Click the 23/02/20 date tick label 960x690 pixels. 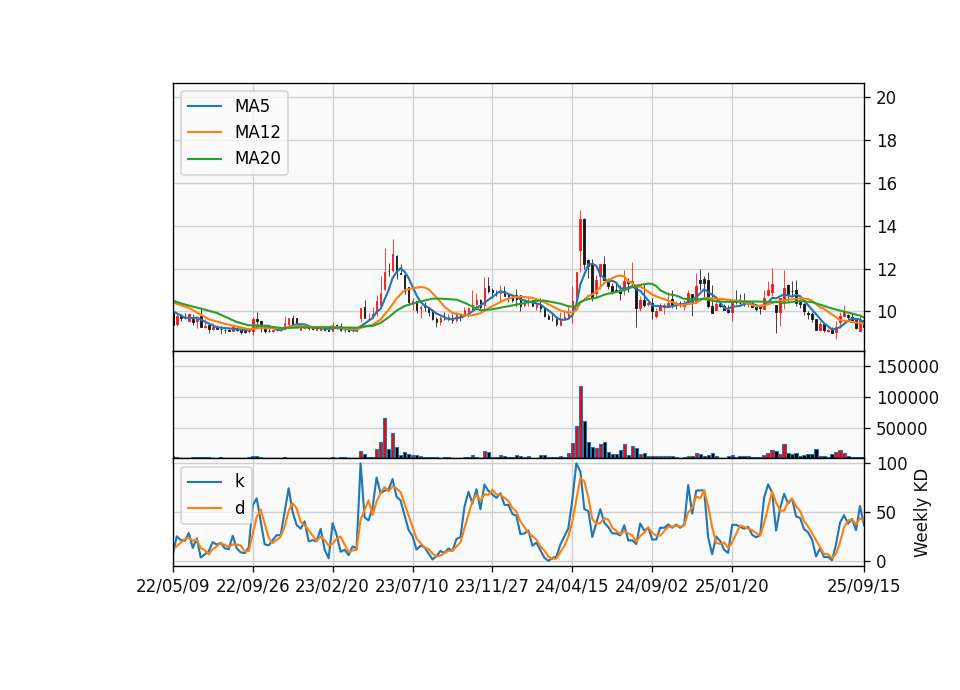pos(332,586)
